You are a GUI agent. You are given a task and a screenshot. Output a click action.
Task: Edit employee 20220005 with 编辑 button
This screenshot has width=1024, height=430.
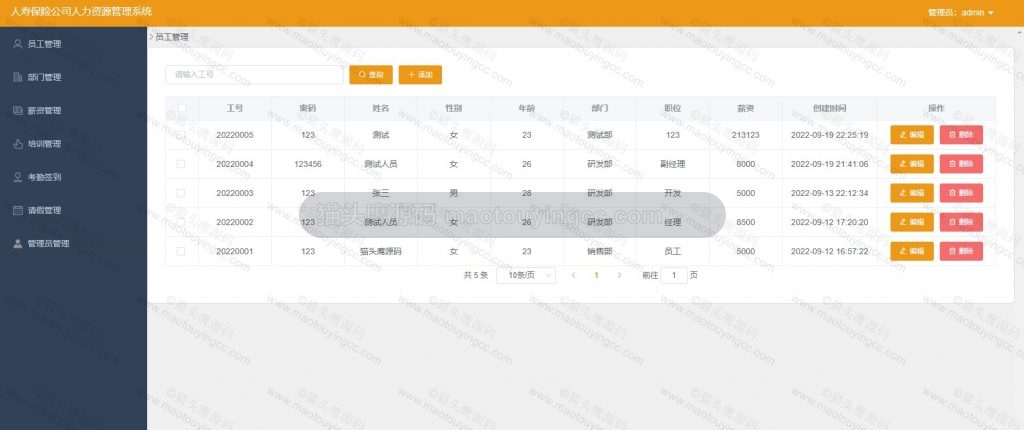pyautogui.click(x=912, y=135)
